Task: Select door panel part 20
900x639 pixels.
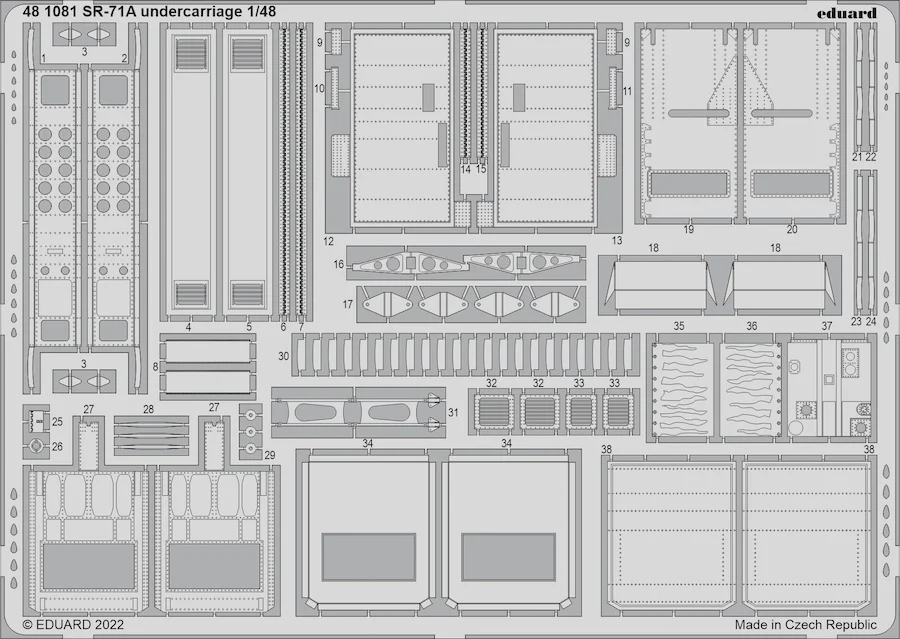Action: pyautogui.click(x=791, y=123)
